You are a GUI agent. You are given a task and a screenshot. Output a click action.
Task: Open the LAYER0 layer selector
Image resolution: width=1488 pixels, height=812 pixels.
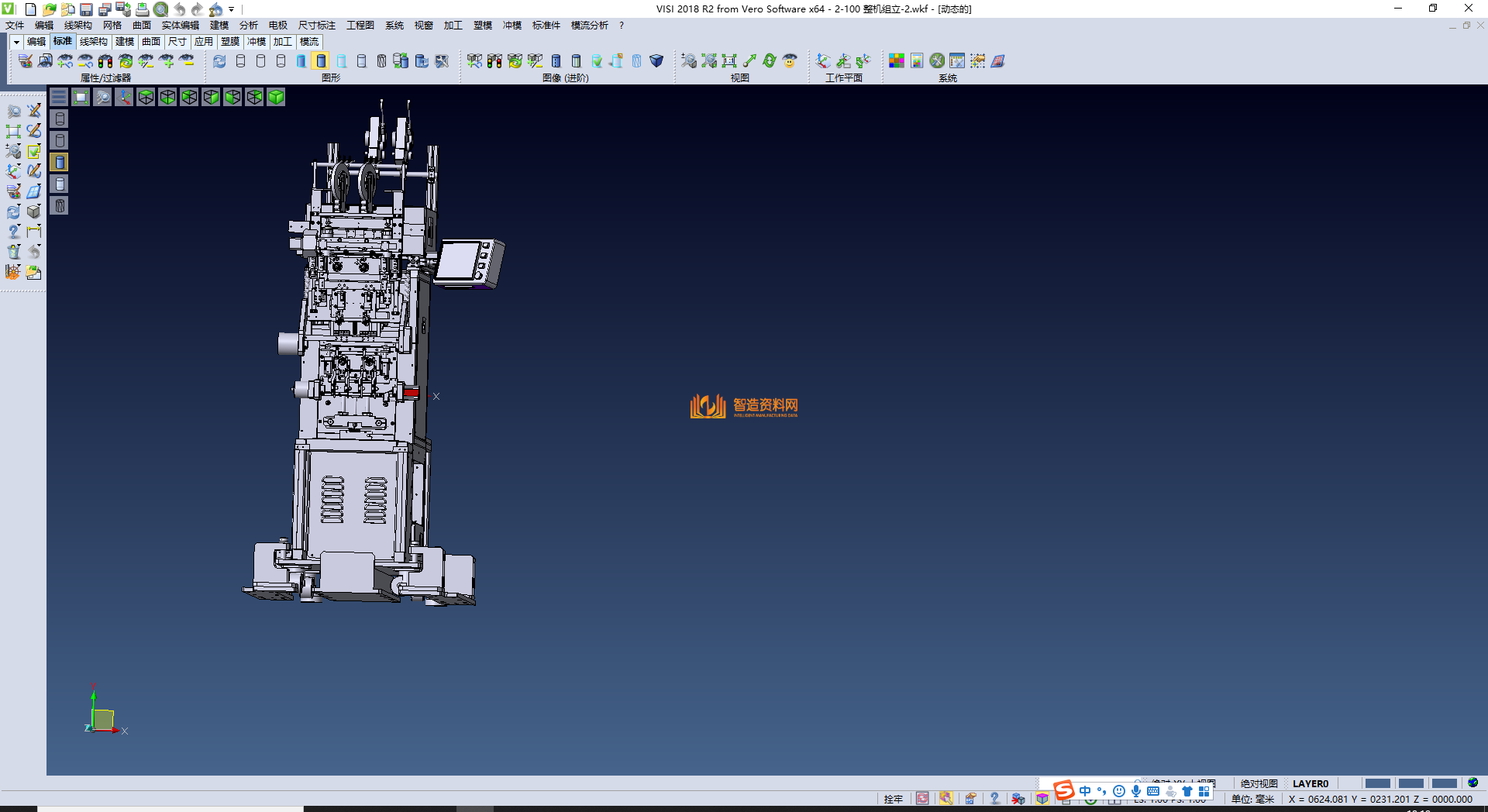(1311, 783)
